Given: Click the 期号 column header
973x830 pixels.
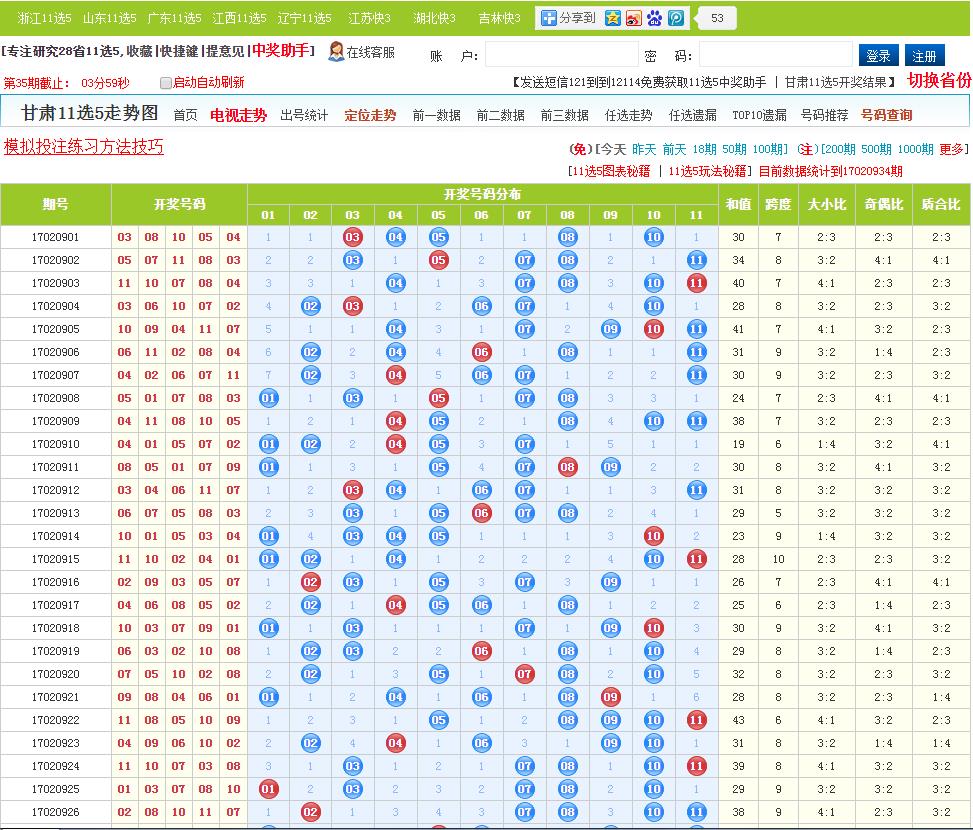Looking at the screenshot, I should (55, 204).
